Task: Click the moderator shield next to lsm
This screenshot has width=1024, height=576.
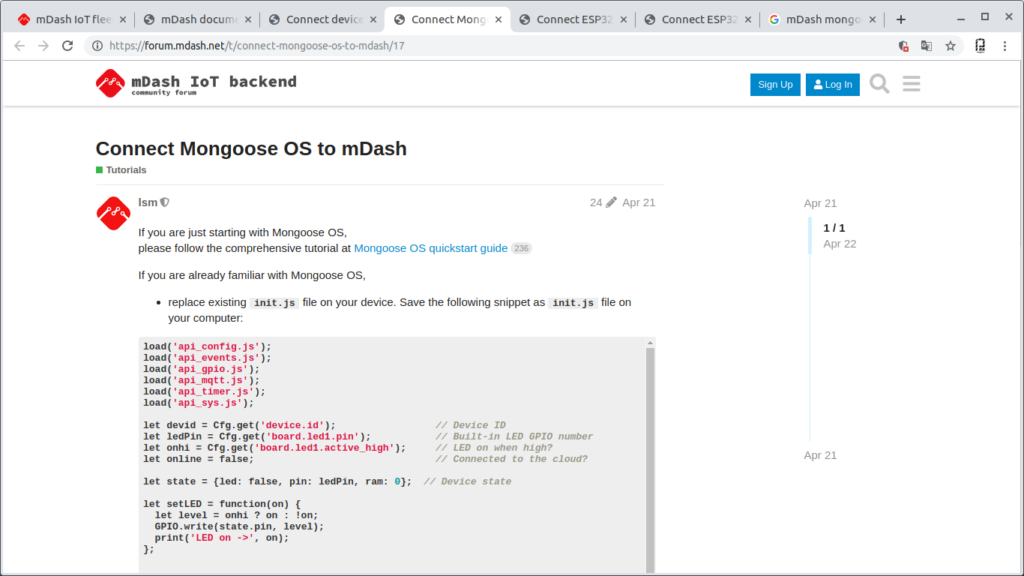Action: tap(165, 202)
